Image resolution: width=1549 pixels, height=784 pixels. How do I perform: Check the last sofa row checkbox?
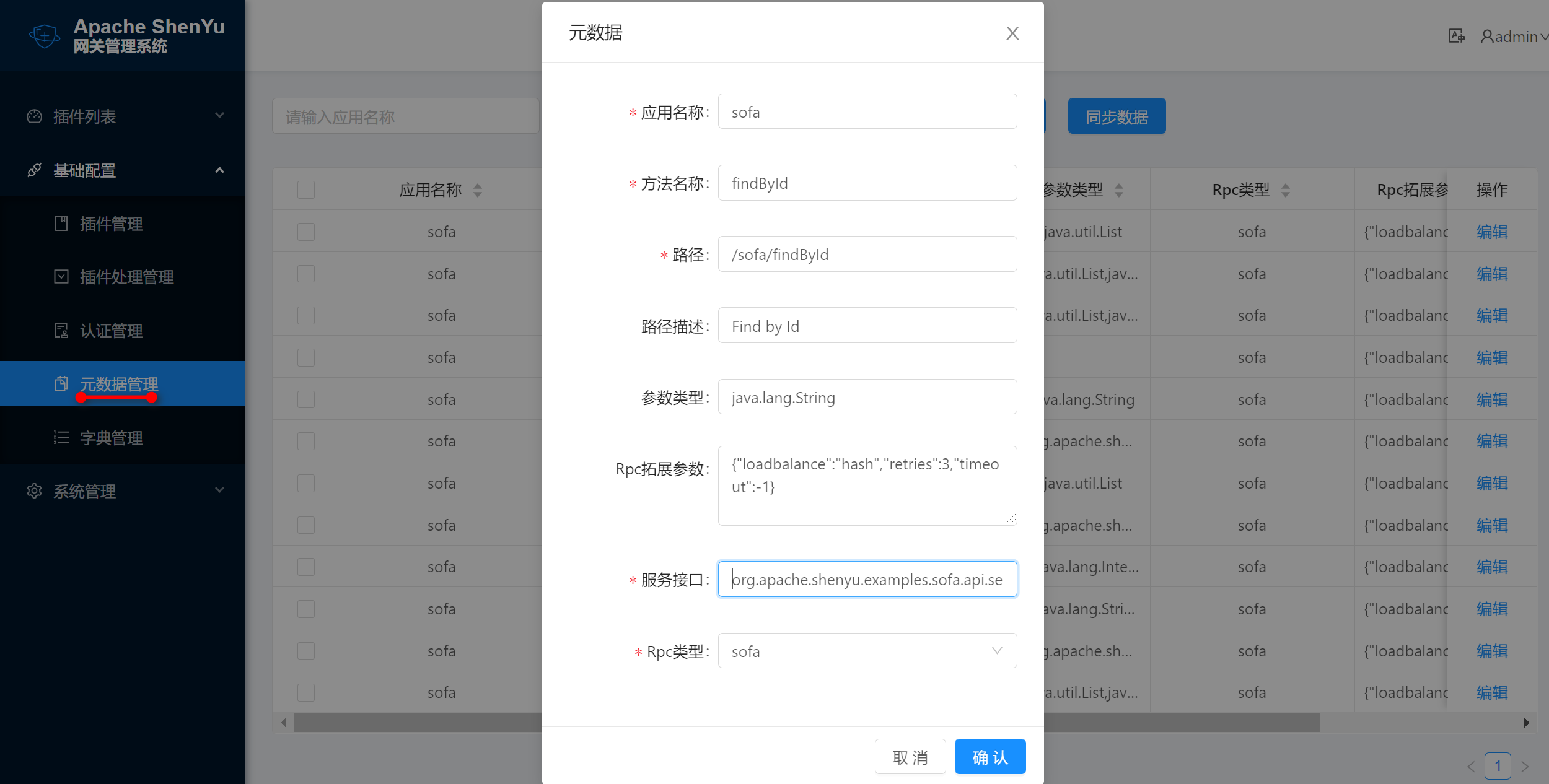tap(306, 692)
